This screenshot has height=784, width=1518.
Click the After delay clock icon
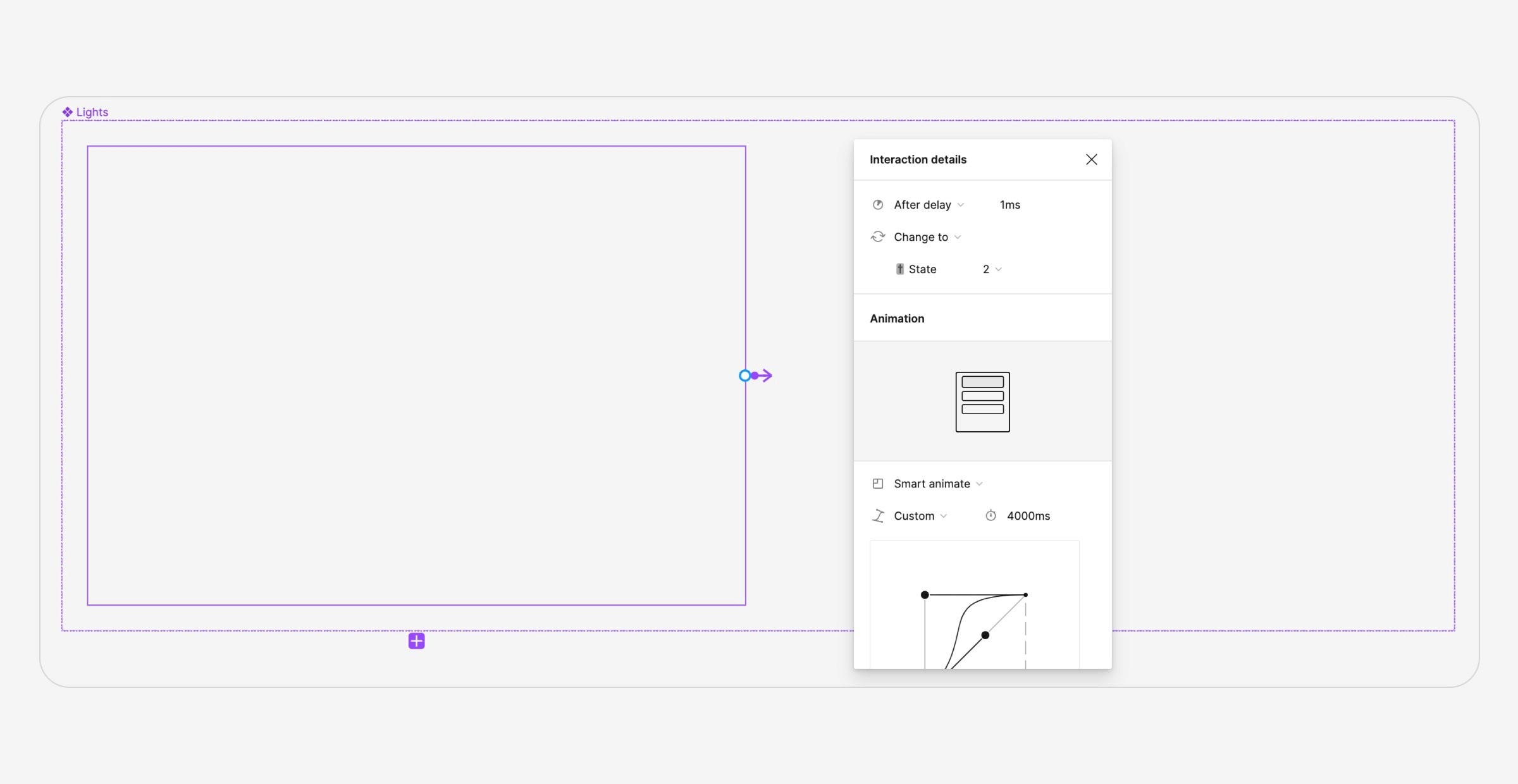pyautogui.click(x=878, y=205)
